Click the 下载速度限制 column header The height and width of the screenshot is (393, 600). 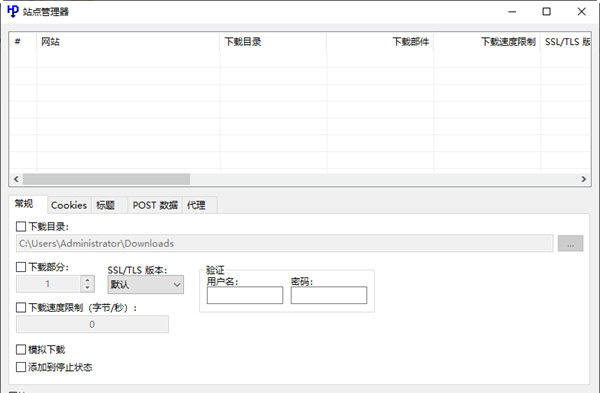tap(487, 42)
